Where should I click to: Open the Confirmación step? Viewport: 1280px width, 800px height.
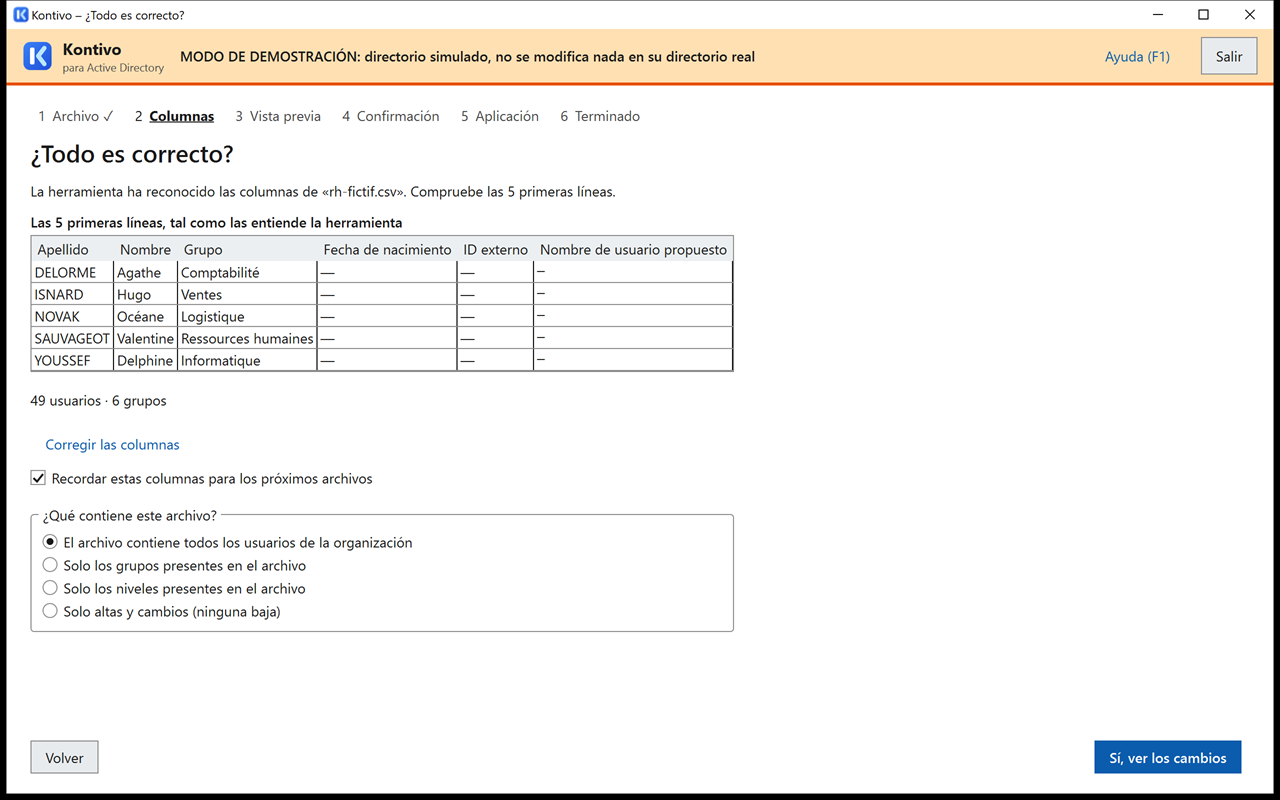tap(390, 116)
